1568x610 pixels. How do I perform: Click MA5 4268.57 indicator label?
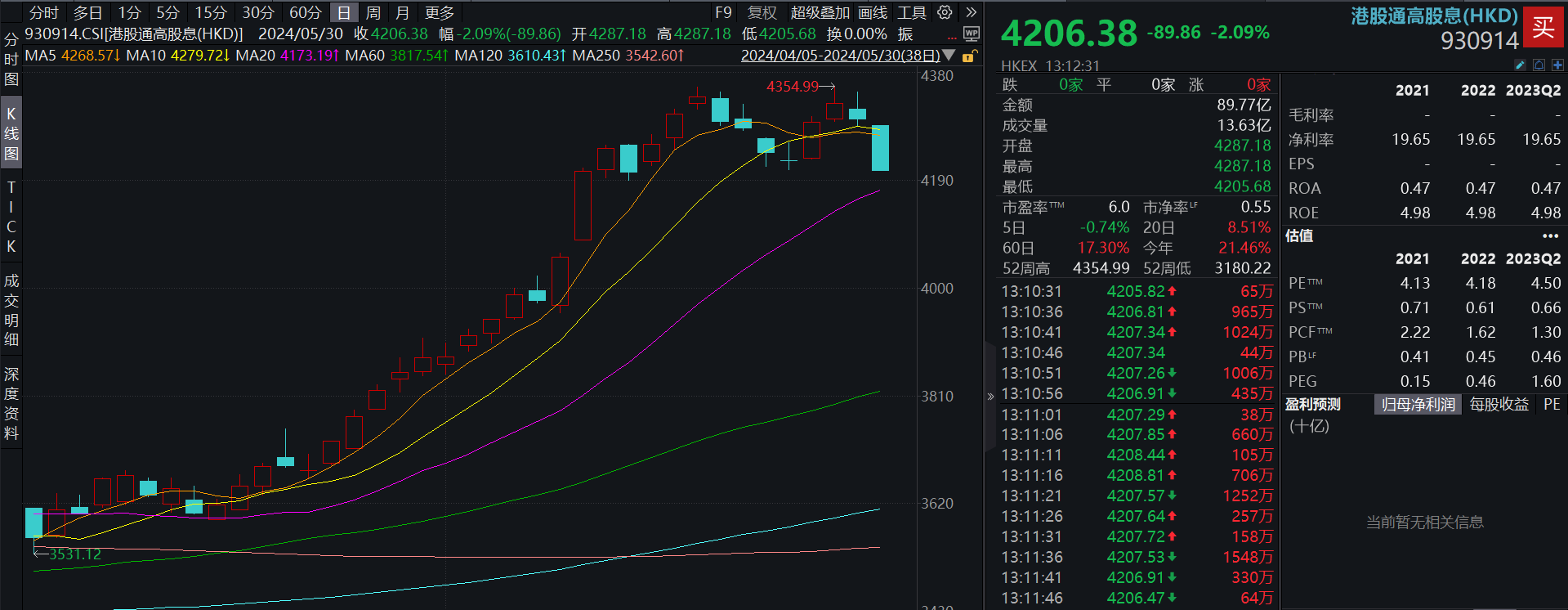tap(73, 56)
